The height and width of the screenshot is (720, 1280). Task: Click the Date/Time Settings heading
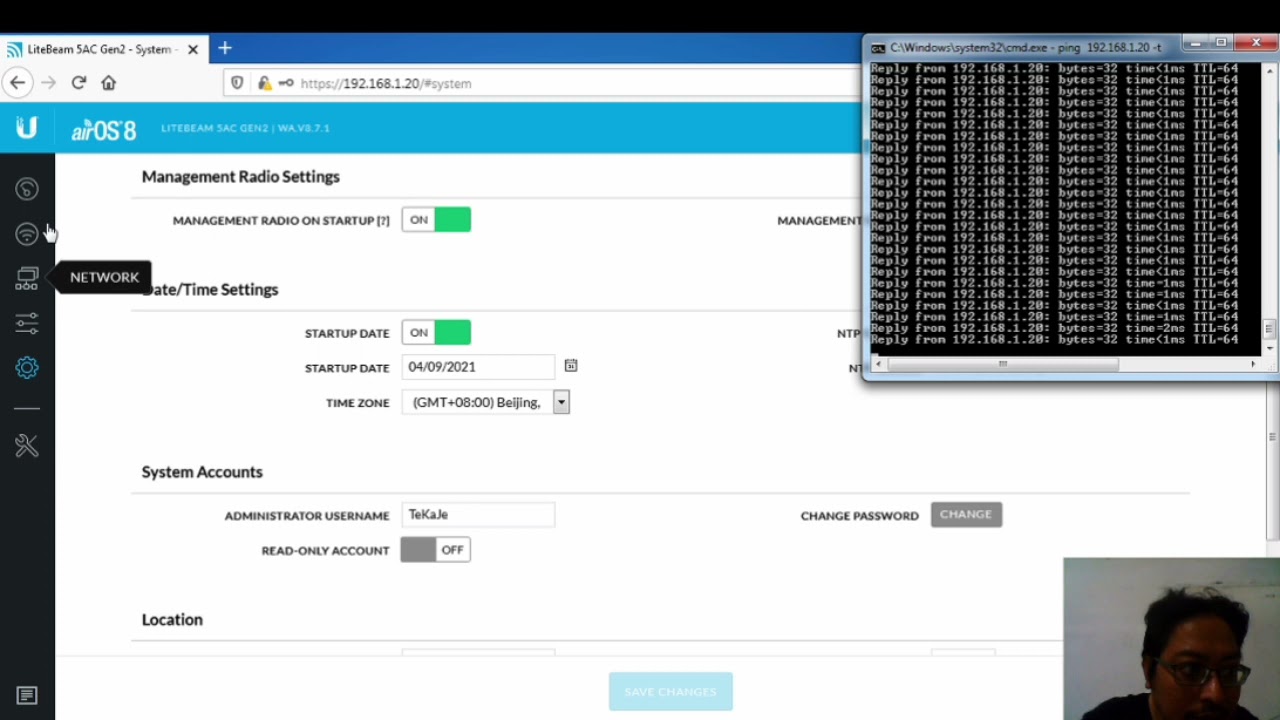click(210, 289)
